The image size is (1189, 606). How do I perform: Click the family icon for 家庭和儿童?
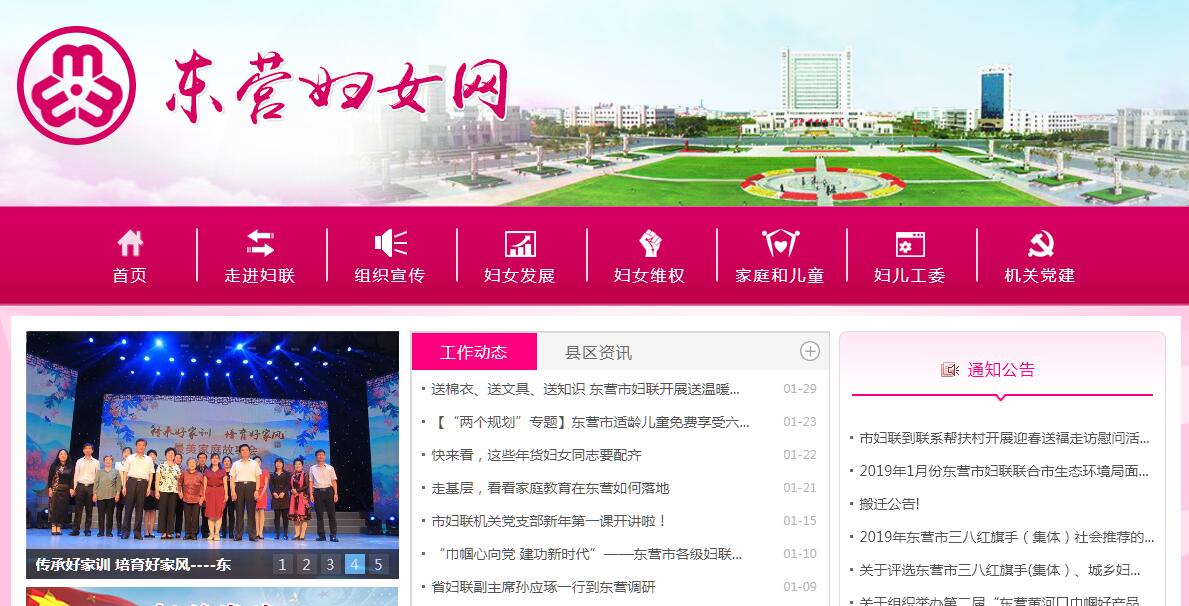[x=780, y=243]
